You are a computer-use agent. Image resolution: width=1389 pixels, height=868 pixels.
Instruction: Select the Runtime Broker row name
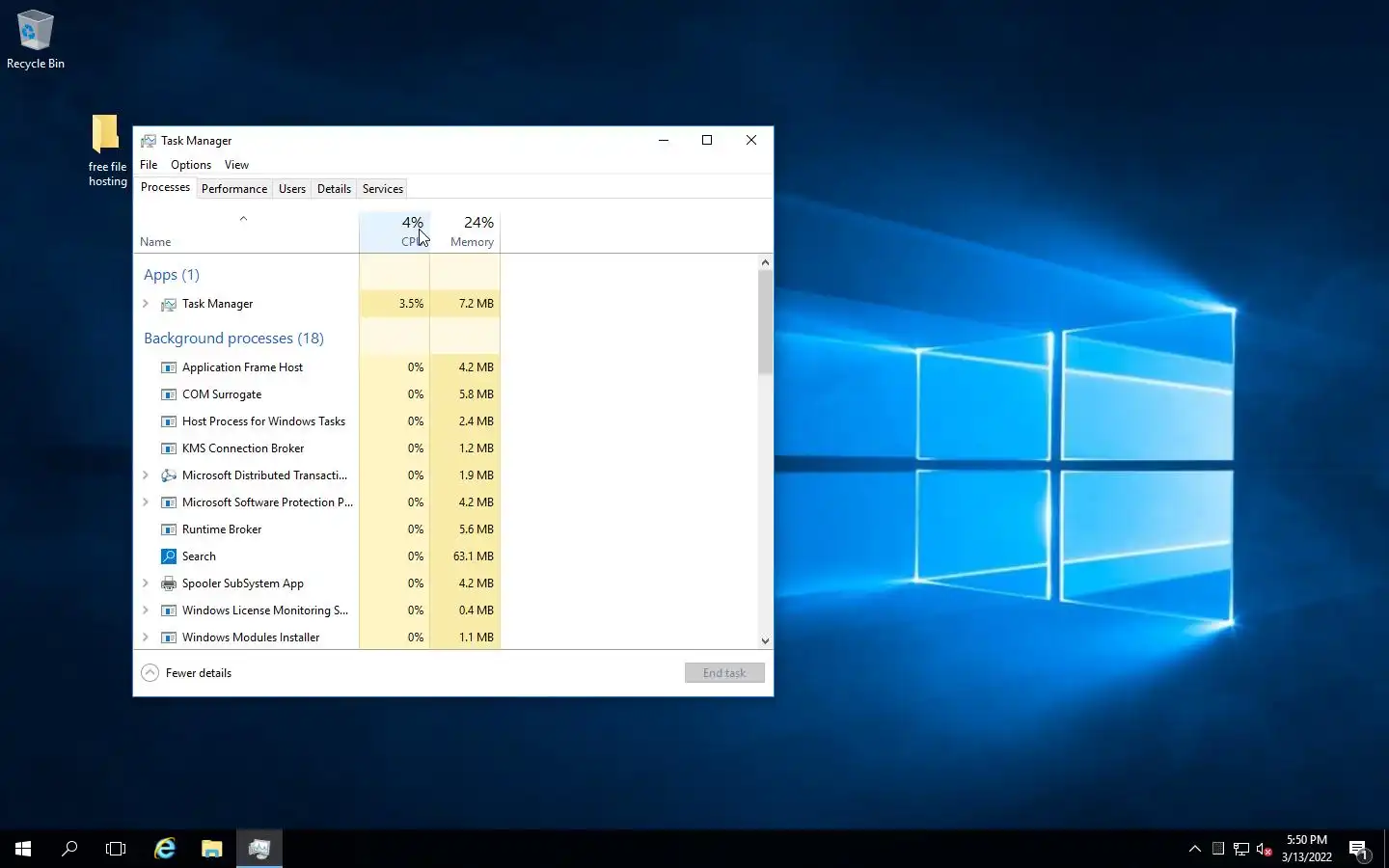pyautogui.click(x=222, y=529)
